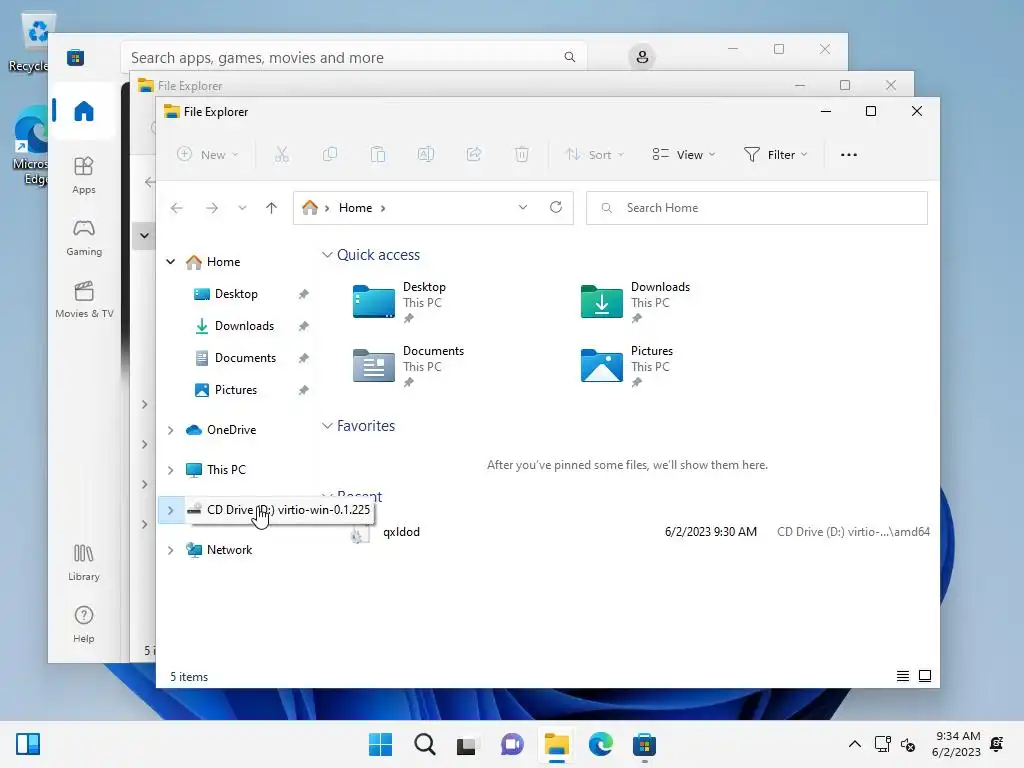Open the Widgets button on taskbar
Image resolution: width=1024 pixels, height=768 pixels.
point(27,744)
